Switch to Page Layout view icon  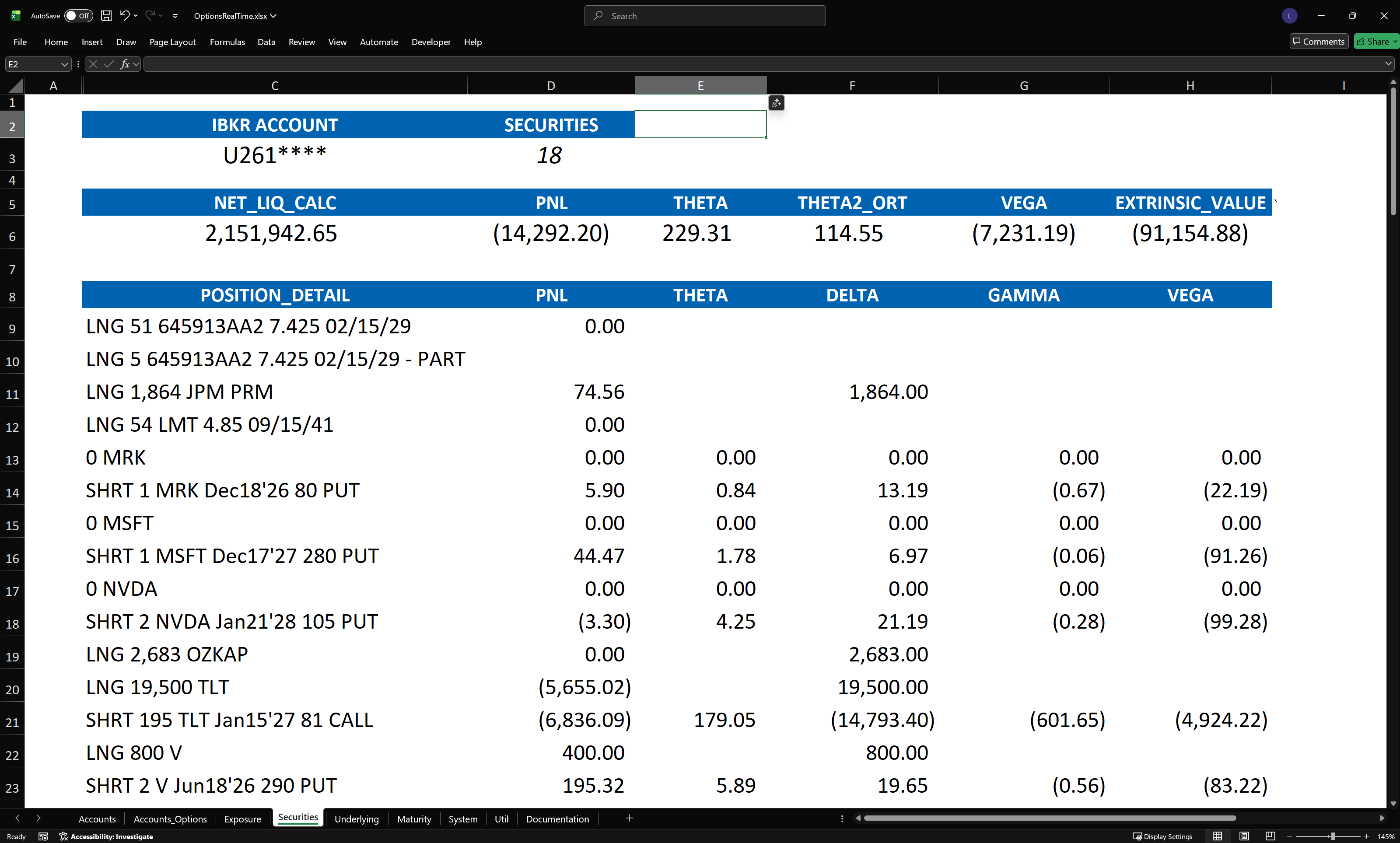(x=1244, y=836)
